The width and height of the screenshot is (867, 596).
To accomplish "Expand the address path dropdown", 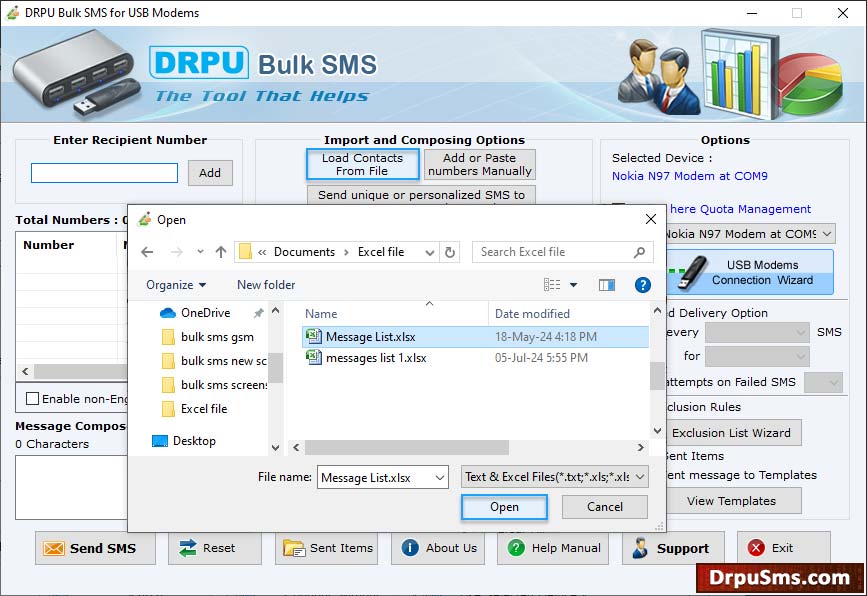I will point(430,252).
